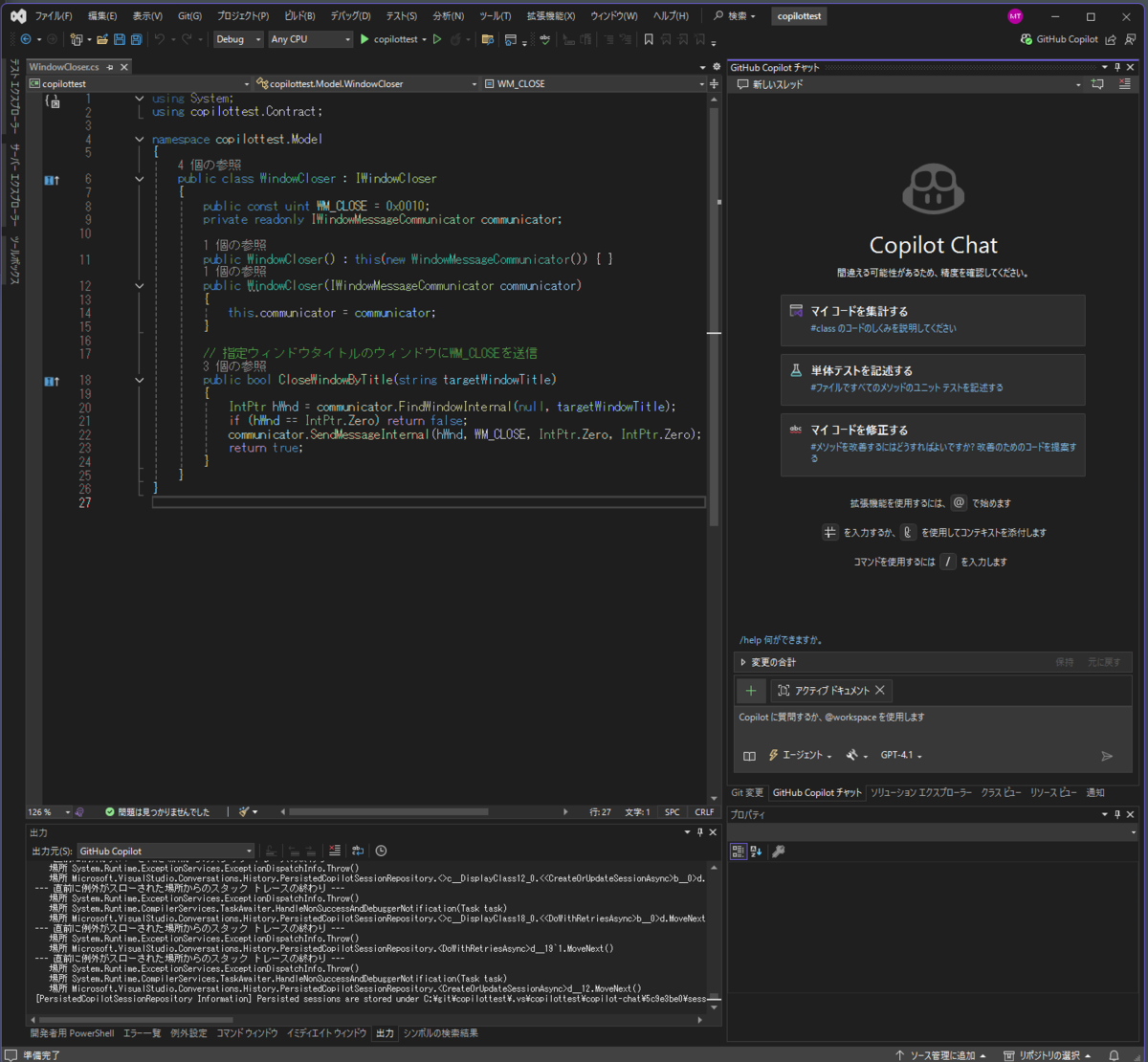Image resolution: width=1148 pixels, height=1062 pixels.
Task: Switch to the 開発者用 PowerShell tab
Action: click(72, 1033)
